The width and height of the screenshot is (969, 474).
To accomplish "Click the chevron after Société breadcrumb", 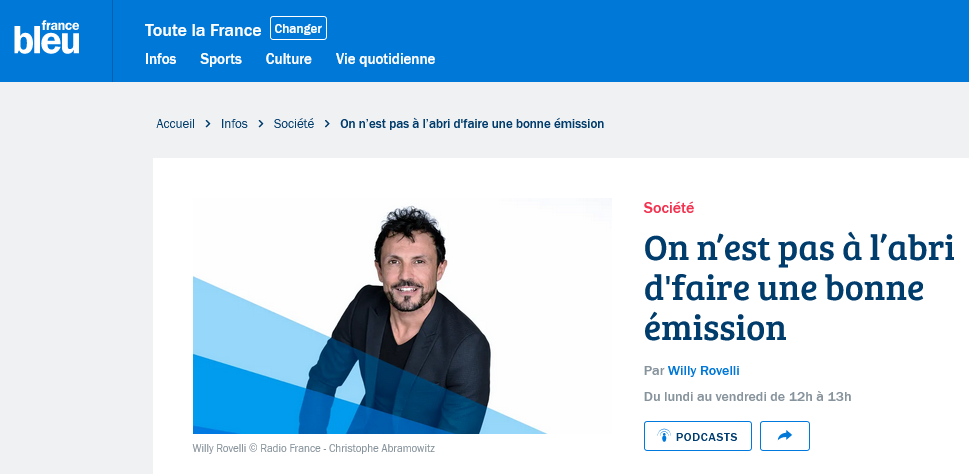I will click(328, 124).
